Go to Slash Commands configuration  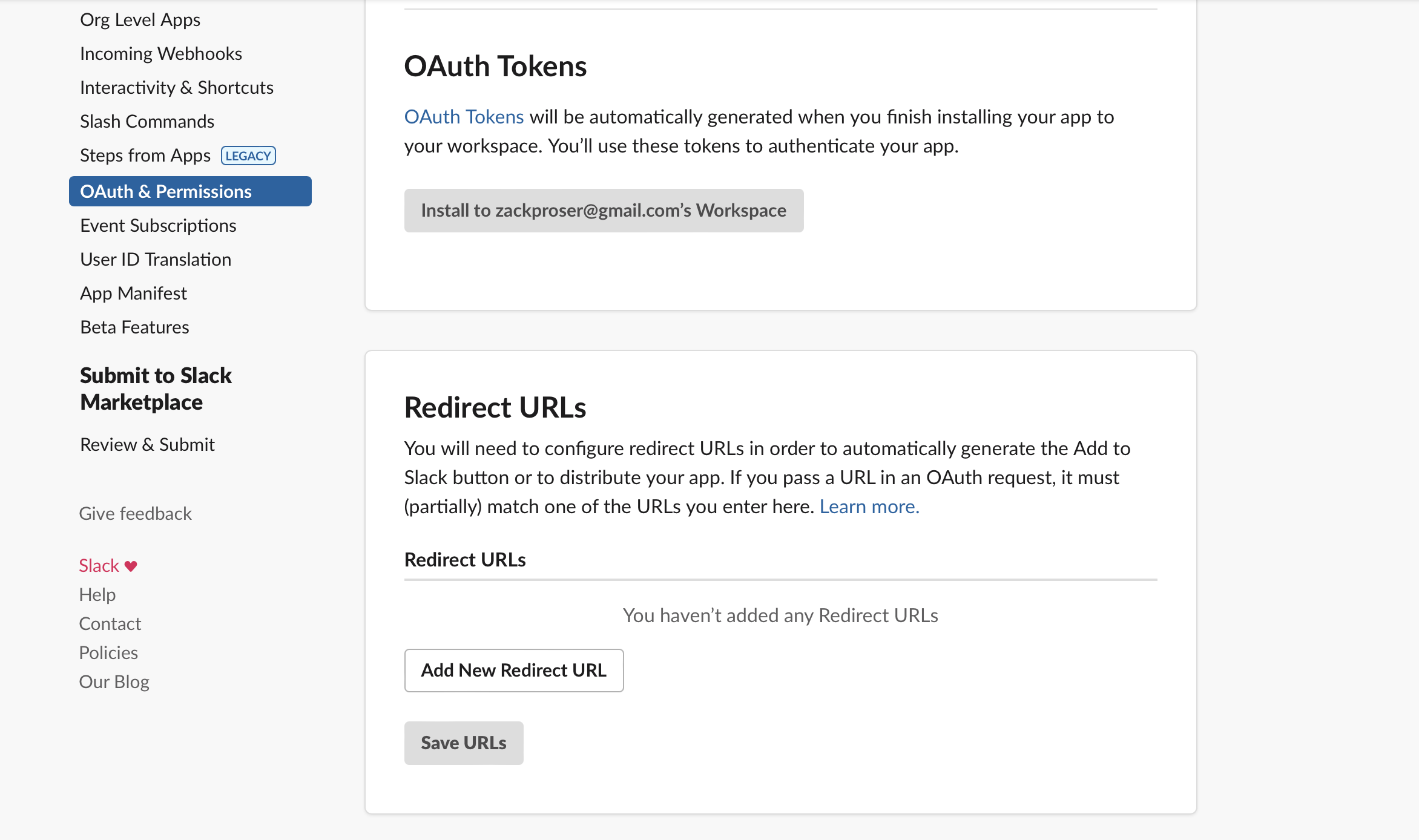[x=147, y=121]
